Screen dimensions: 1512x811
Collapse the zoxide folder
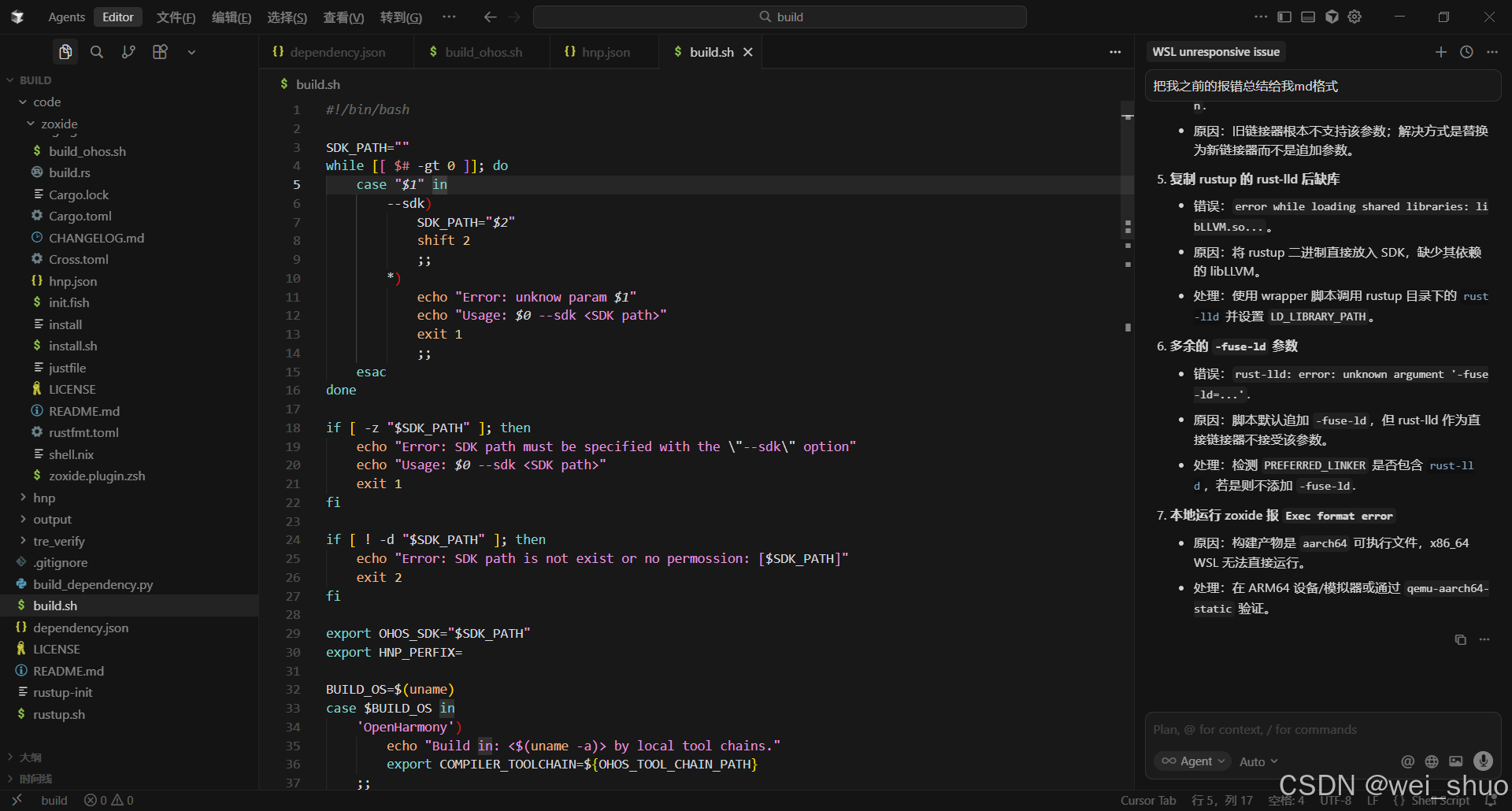[59, 124]
